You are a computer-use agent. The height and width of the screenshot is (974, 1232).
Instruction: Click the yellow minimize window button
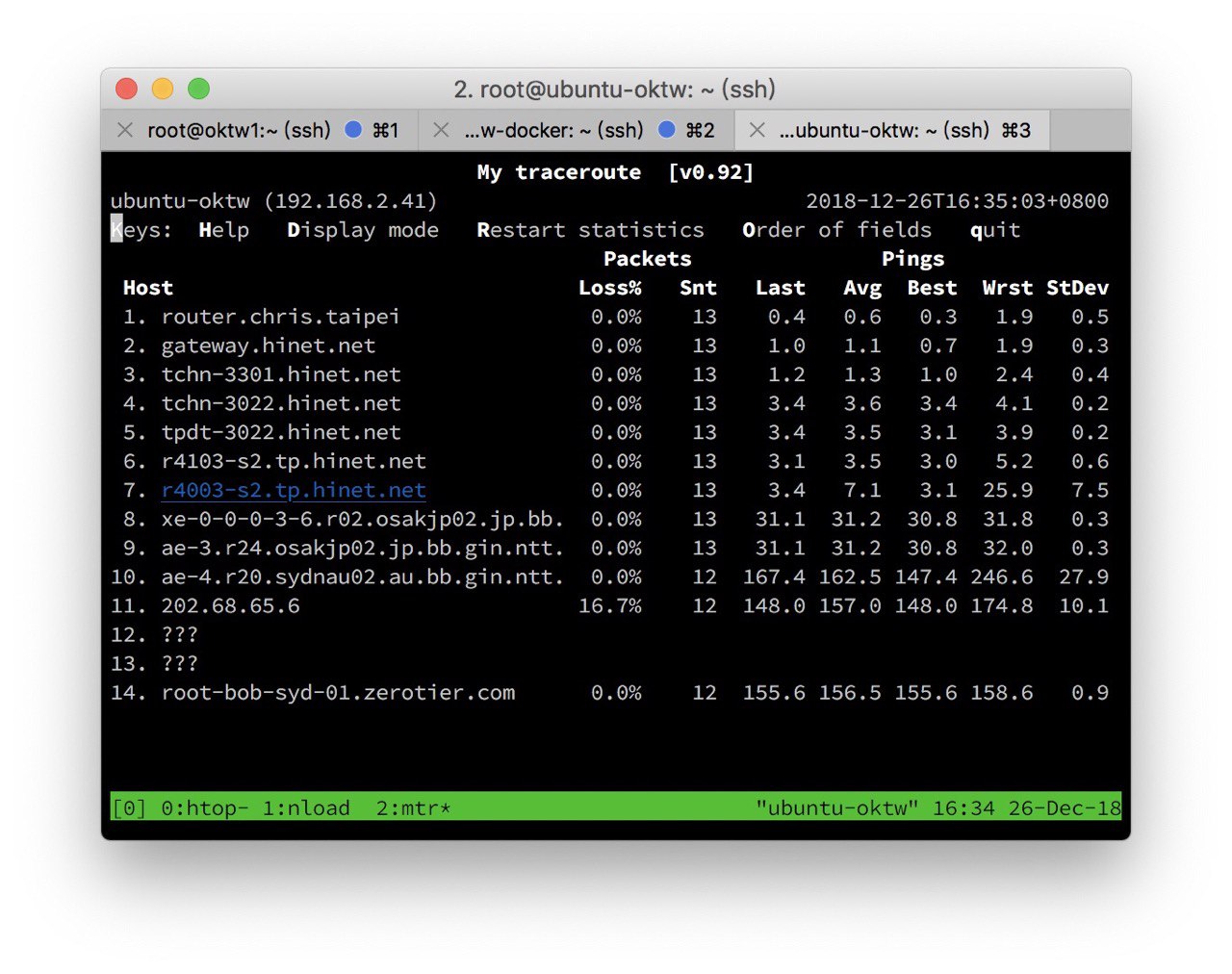pos(163,90)
